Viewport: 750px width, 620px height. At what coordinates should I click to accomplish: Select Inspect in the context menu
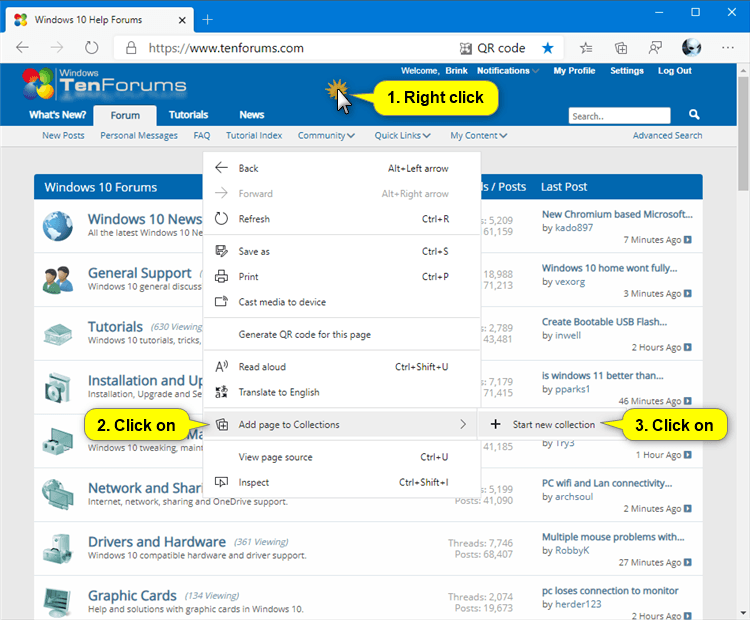click(342, 482)
